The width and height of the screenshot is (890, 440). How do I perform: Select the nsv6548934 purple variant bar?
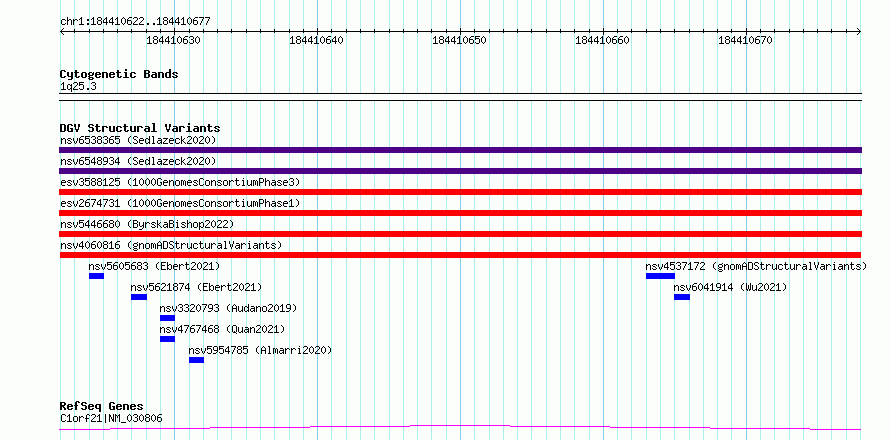[x=460, y=171]
